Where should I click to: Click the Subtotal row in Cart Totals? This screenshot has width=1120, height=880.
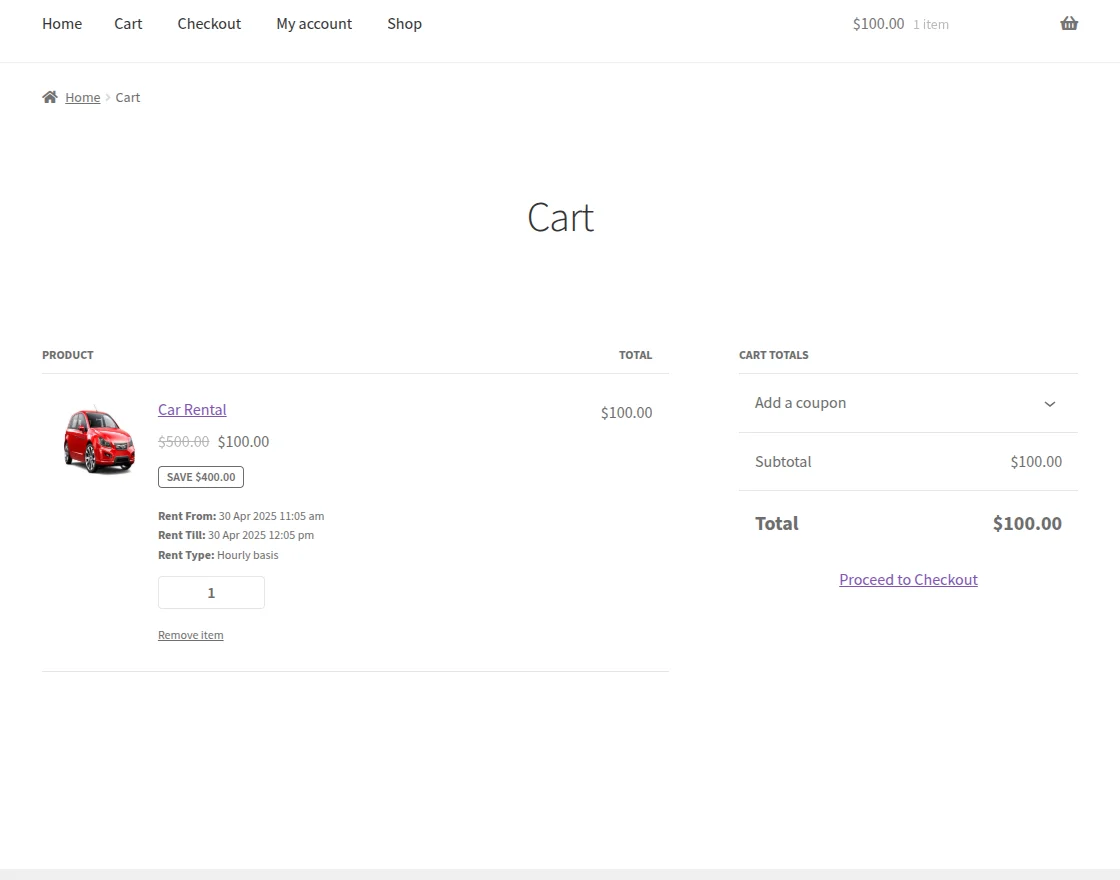[783, 461]
